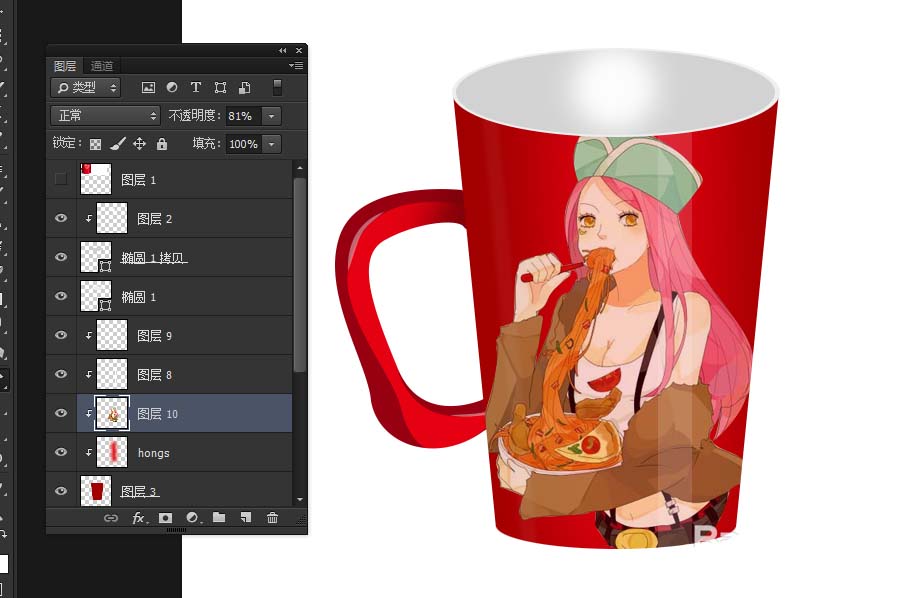903x598 pixels.
Task: Click thumbnail of hongs layer
Action: tap(112, 452)
